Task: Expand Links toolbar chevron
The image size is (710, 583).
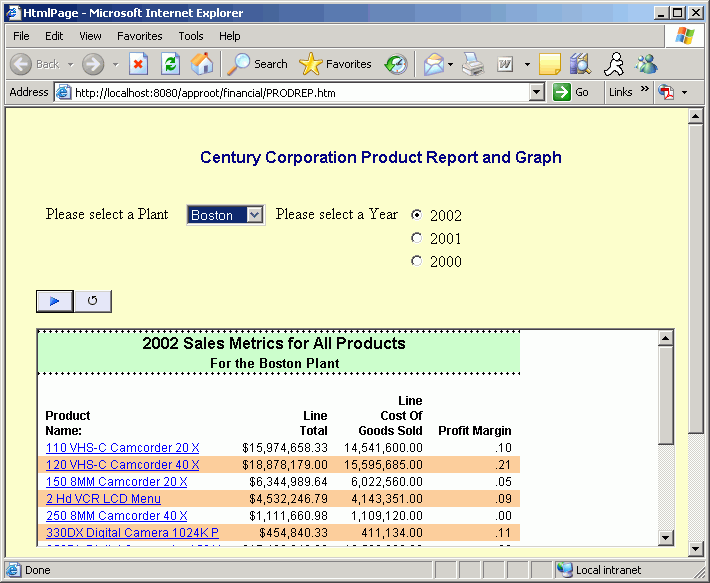Action: (x=645, y=88)
